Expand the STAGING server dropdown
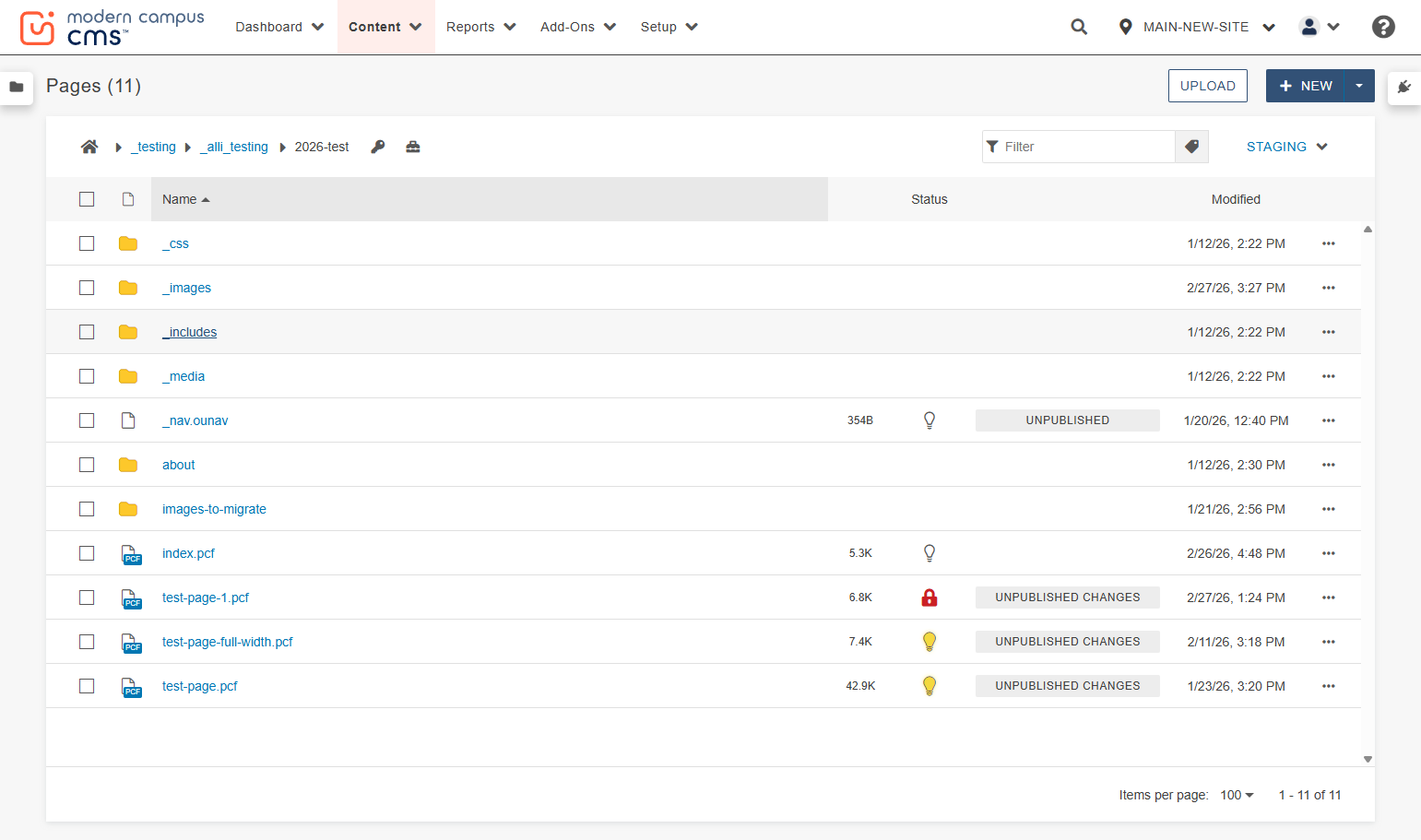 1286,147
